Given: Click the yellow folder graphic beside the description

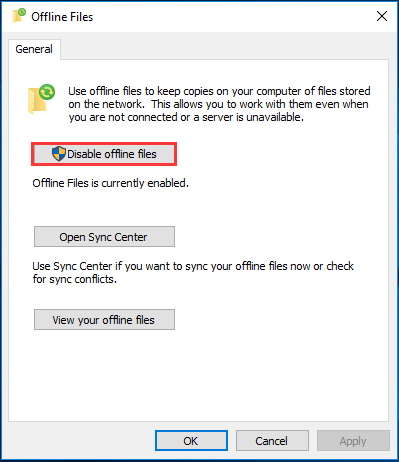Looking at the screenshot, I should pyautogui.click(x=36, y=101).
